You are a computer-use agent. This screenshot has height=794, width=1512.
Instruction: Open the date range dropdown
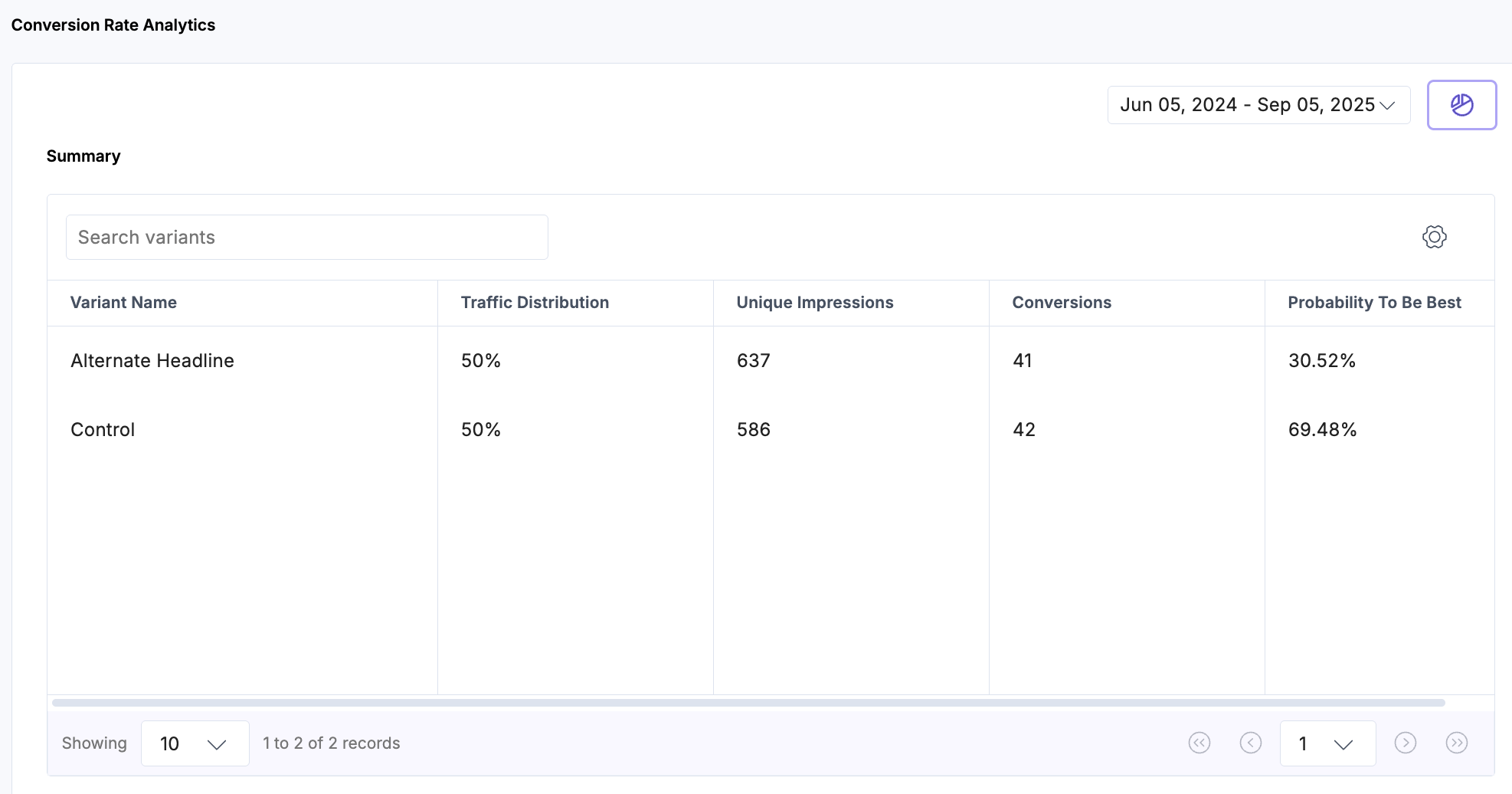coord(1258,105)
